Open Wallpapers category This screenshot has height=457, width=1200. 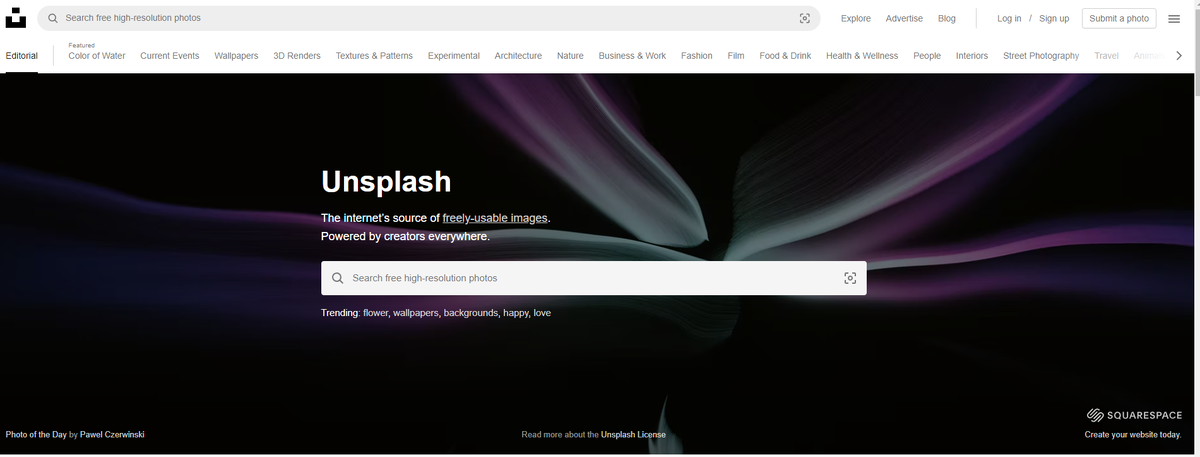click(236, 56)
